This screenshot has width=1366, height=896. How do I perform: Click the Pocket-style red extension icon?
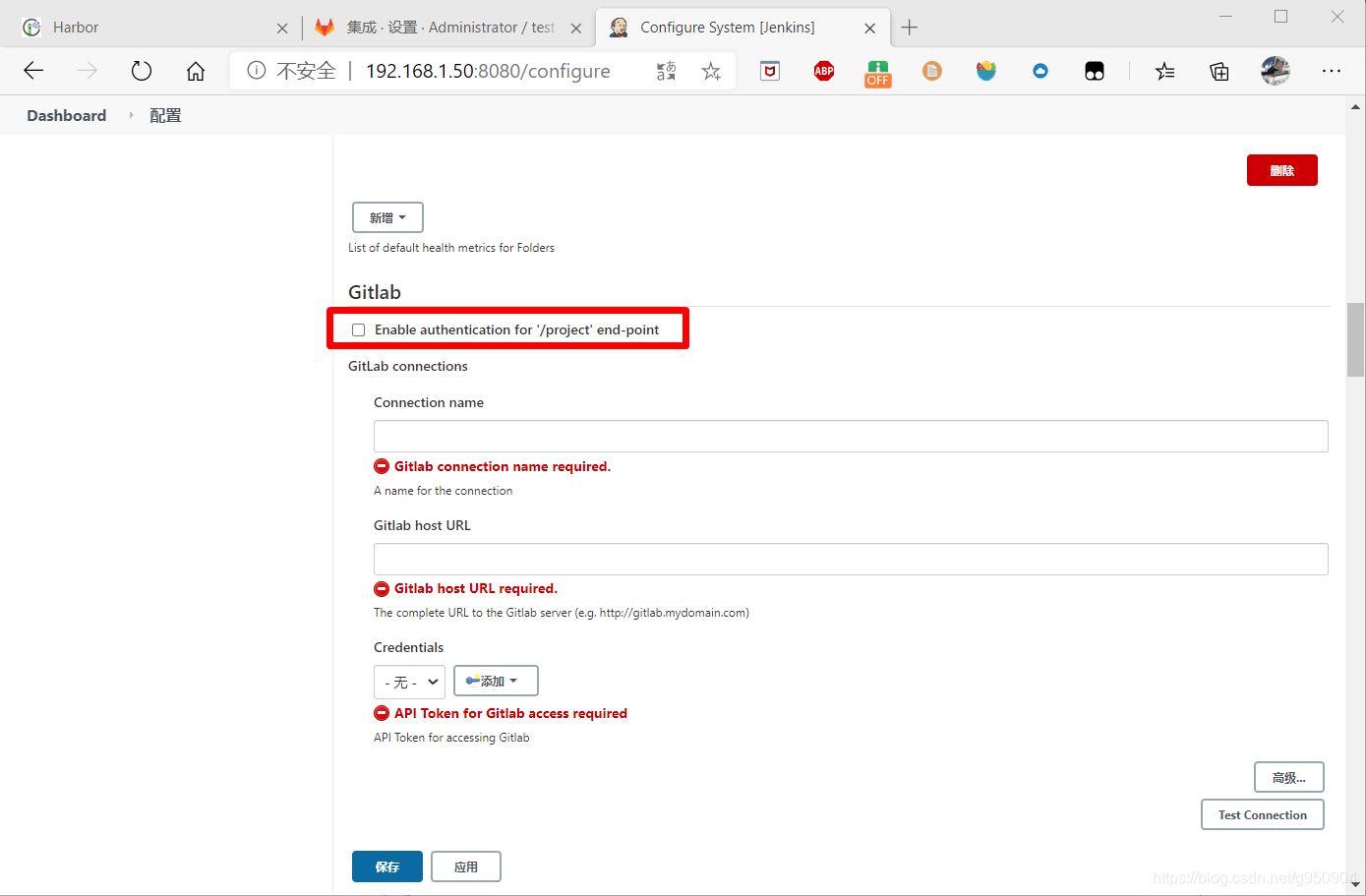770,71
